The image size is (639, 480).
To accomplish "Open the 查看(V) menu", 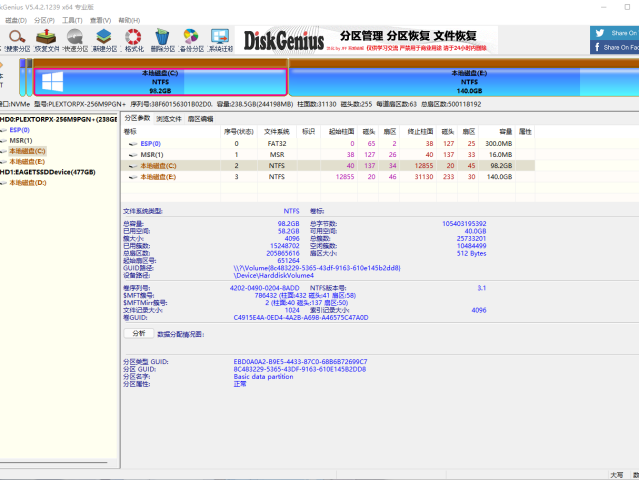I will [x=100, y=20].
